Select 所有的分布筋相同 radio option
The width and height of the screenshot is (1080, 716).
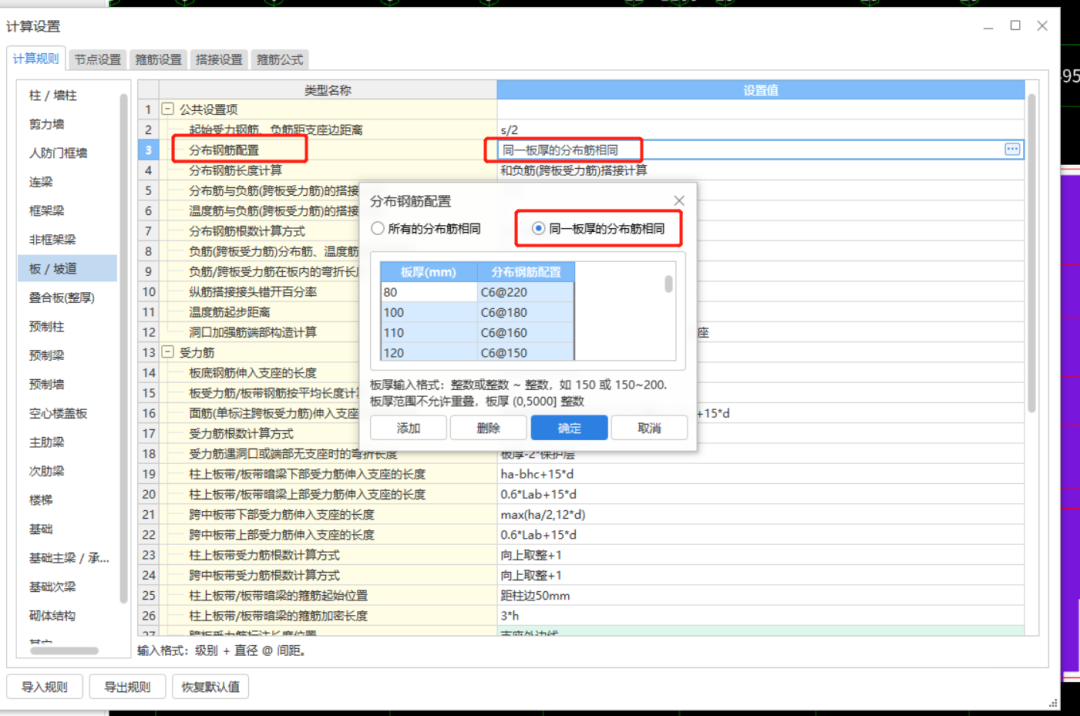click(378, 229)
